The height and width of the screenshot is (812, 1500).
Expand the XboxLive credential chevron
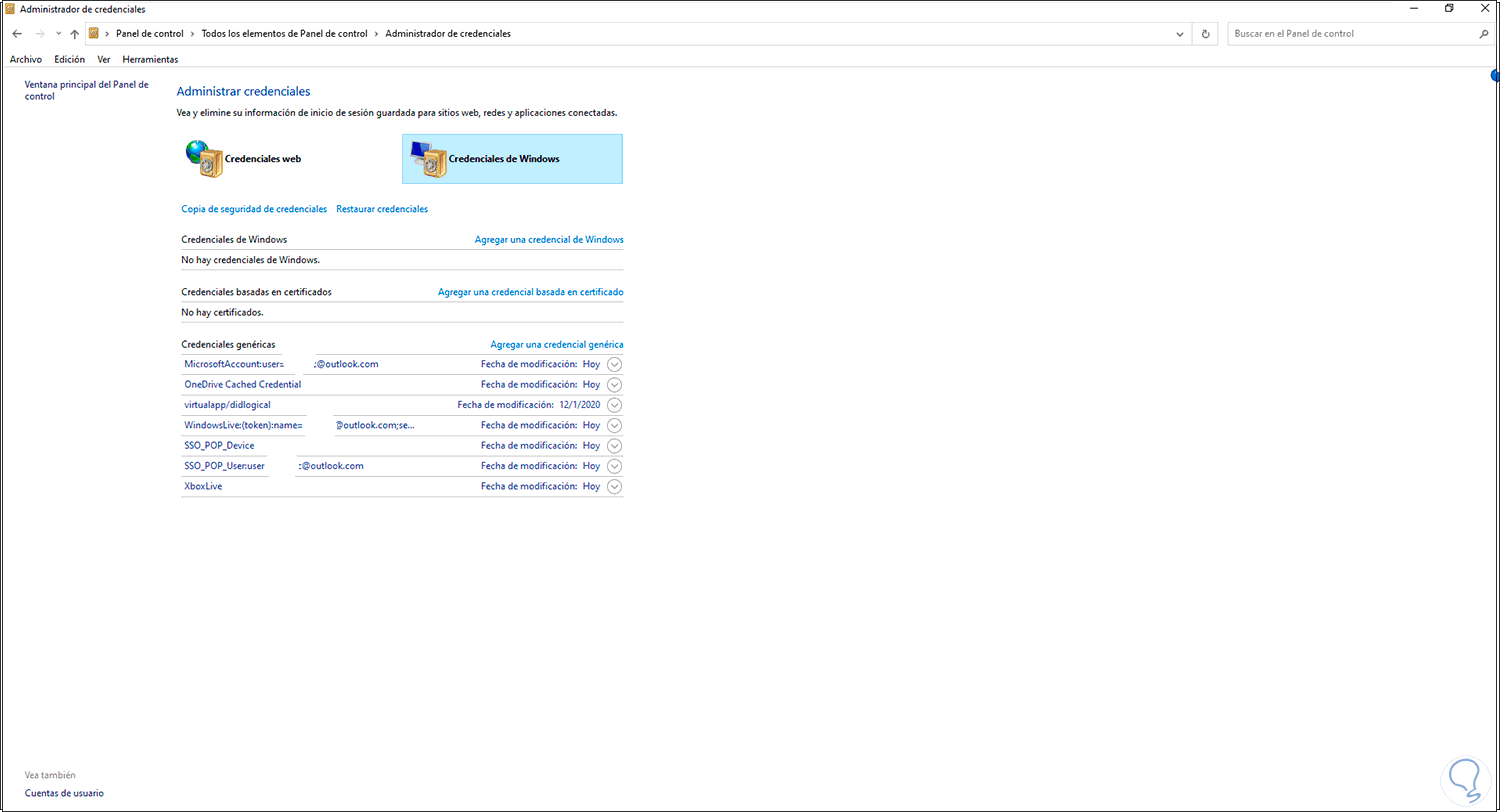pyautogui.click(x=615, y=486)
